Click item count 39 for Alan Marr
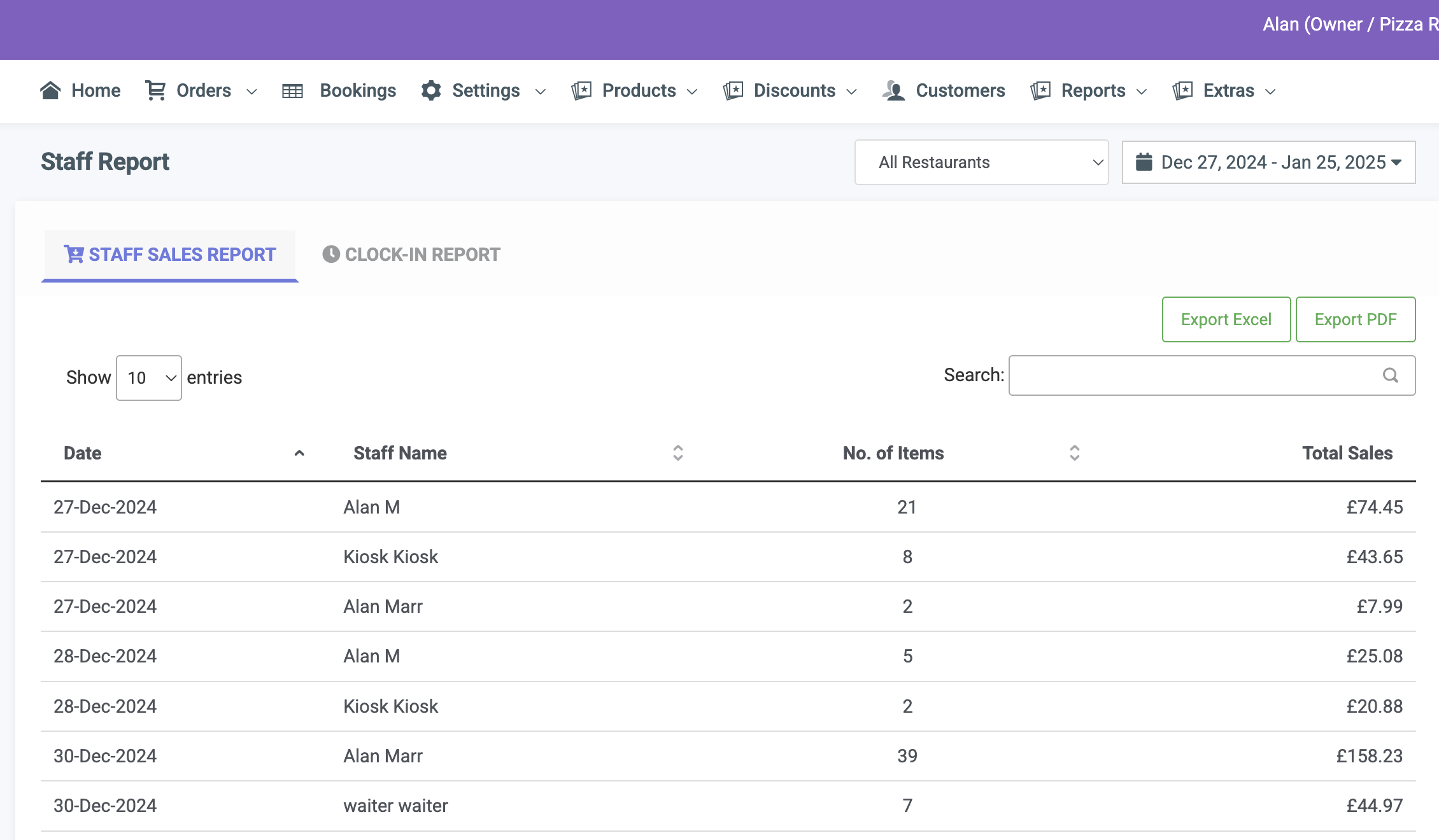Screen dimensions: 1439x840 [x=907, y=756]
